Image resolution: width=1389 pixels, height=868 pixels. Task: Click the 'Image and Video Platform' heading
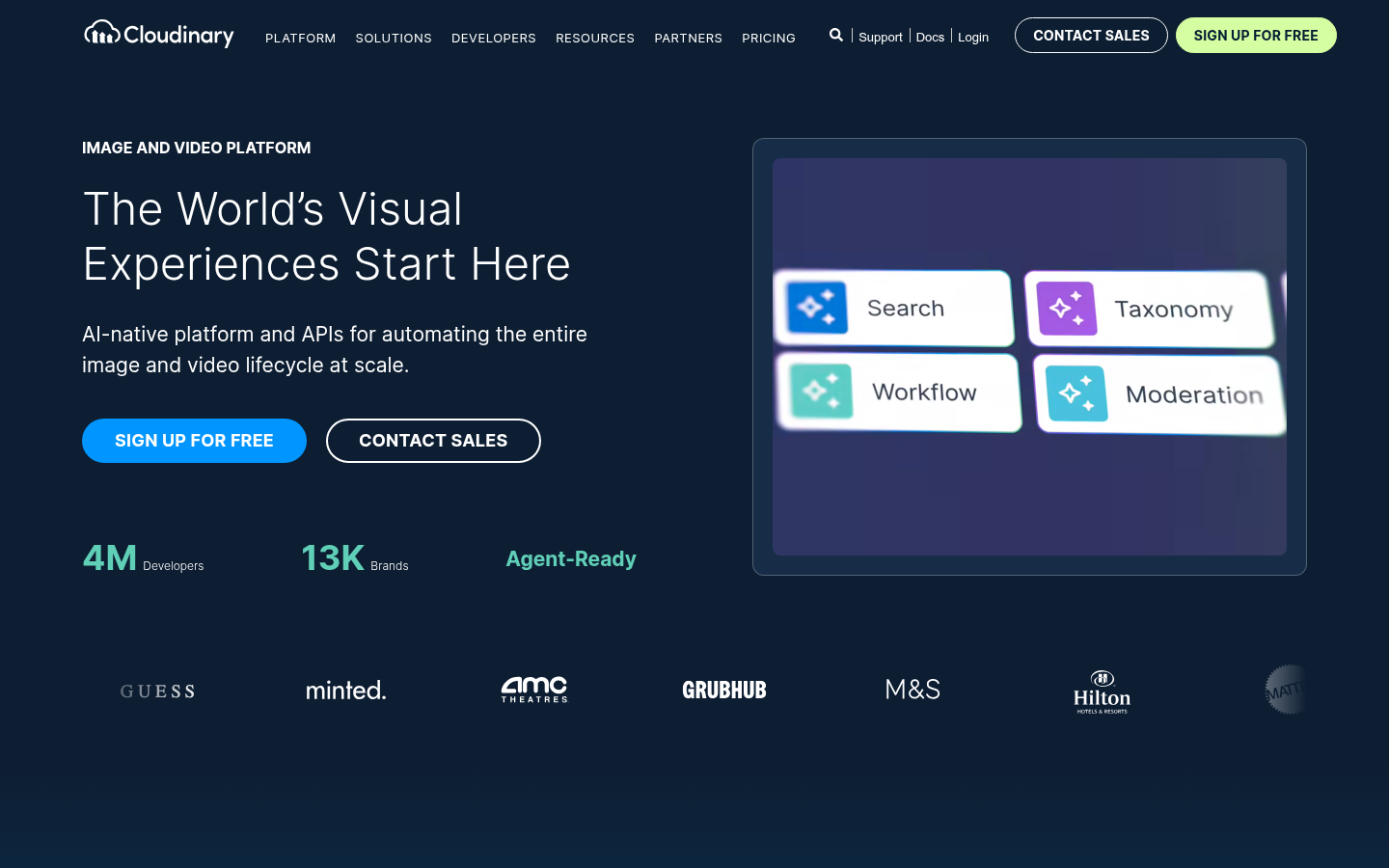[x=197, y=148]
